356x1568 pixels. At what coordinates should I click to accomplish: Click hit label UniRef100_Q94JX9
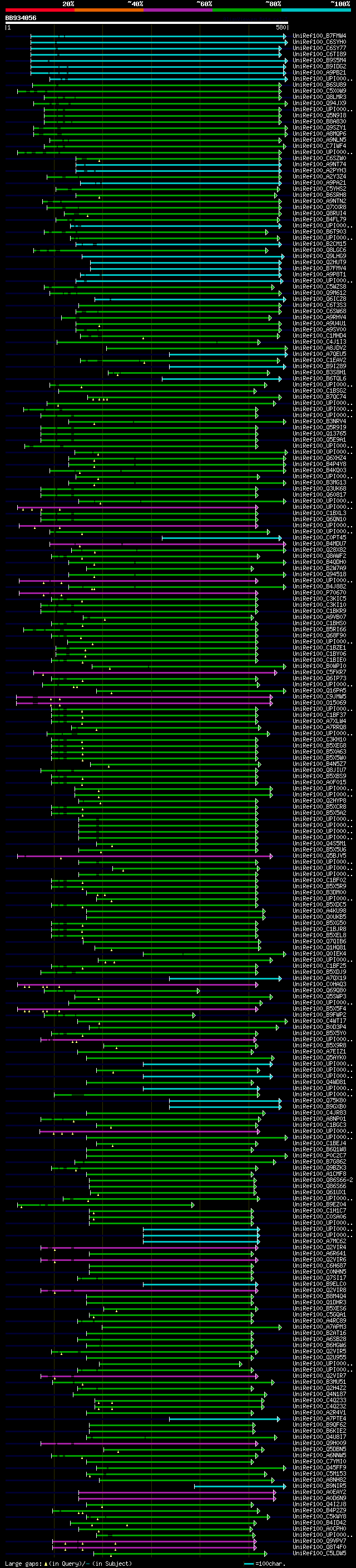coord(319,103)
